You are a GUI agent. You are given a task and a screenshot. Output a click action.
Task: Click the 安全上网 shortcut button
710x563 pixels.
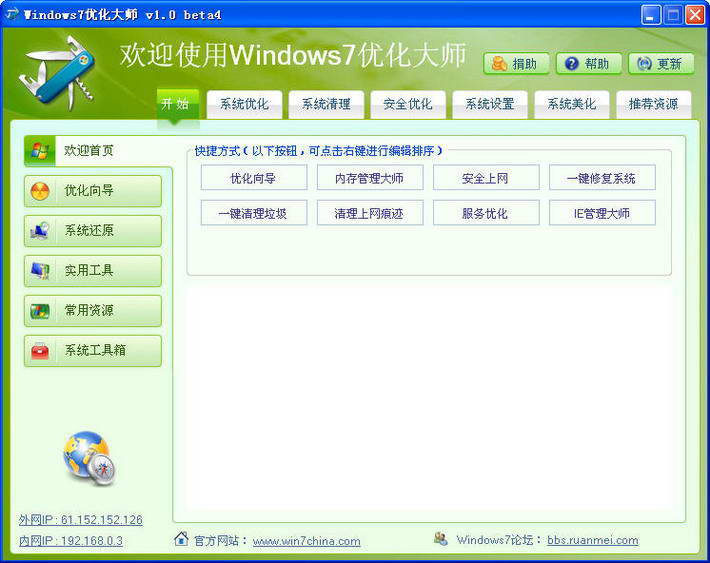click(x=486, y=178)
